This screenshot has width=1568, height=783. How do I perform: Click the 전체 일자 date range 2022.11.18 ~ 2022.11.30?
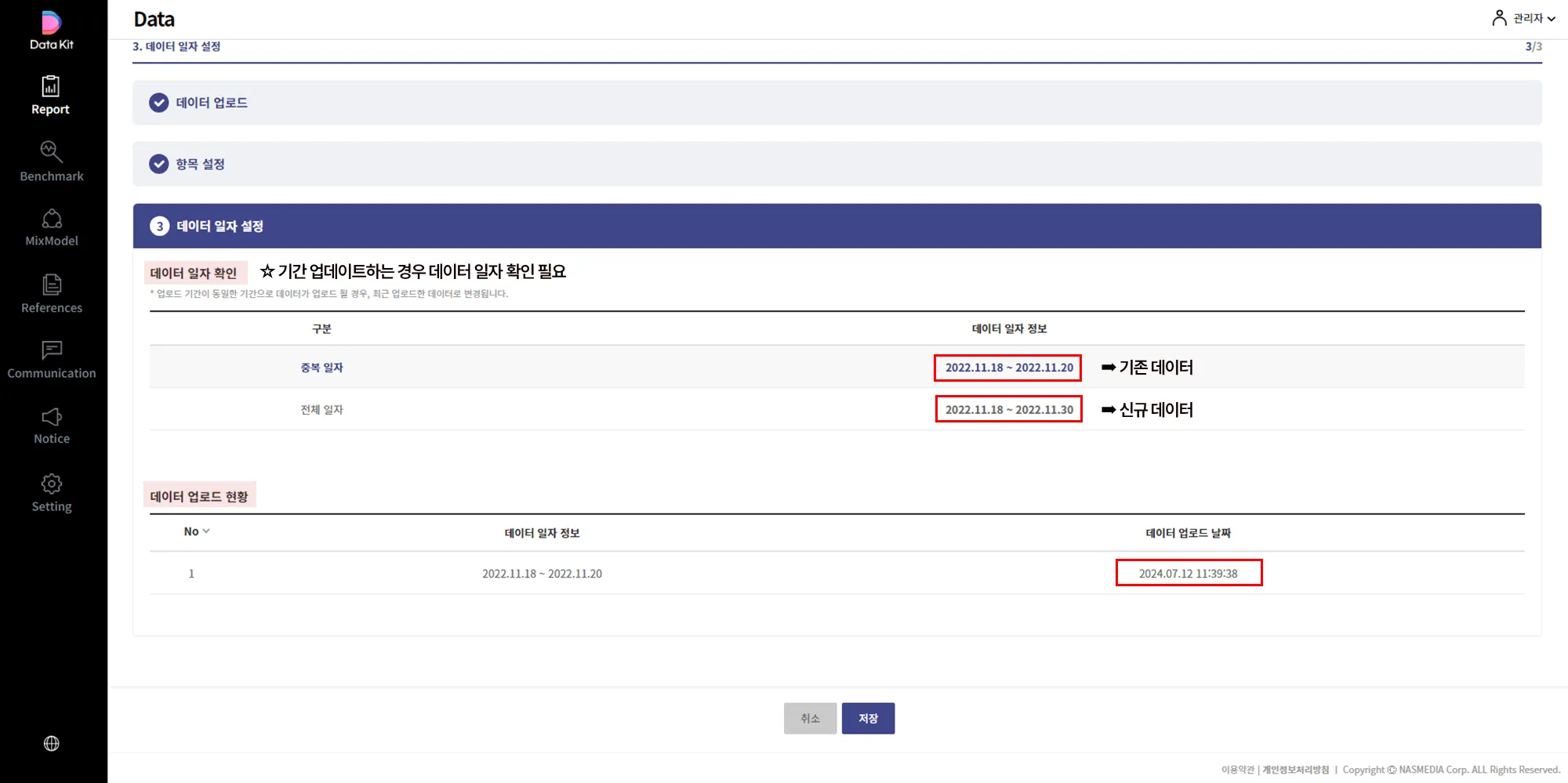1009,409
